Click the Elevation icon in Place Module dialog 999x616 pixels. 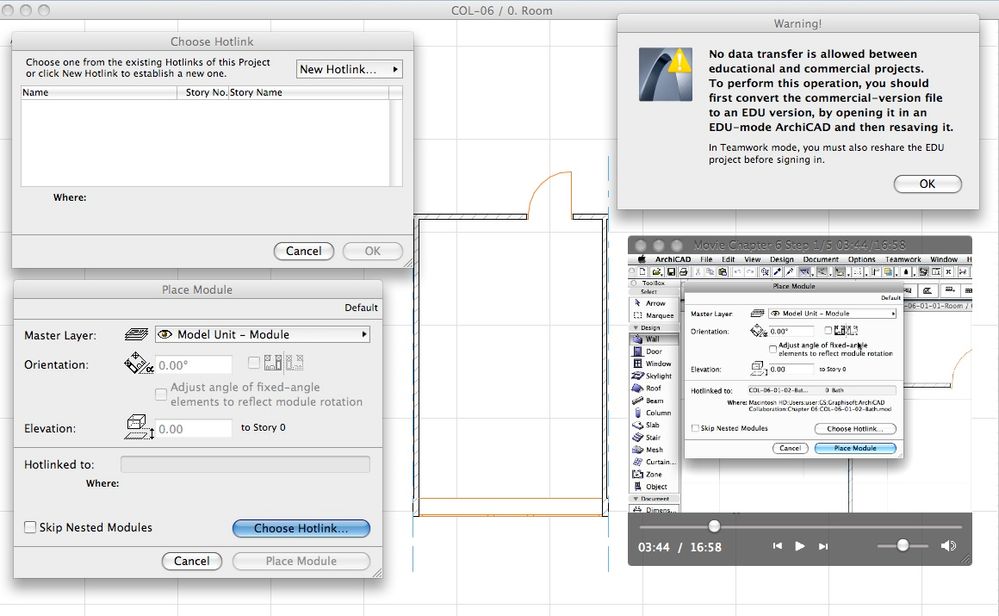(139, 428)
